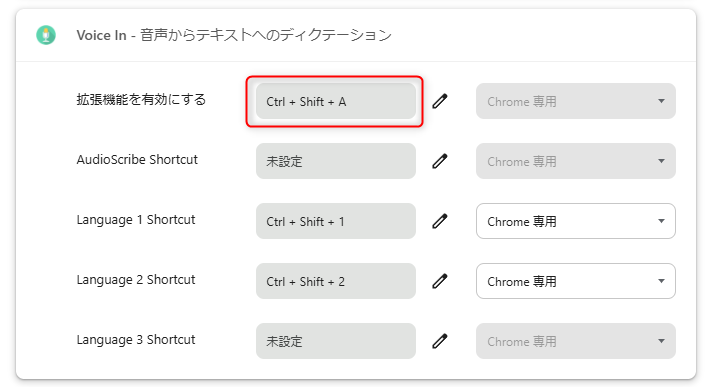
Task: Open AudioScribe Shortcut scope dropdown
Action: click(x=575, y=161)
